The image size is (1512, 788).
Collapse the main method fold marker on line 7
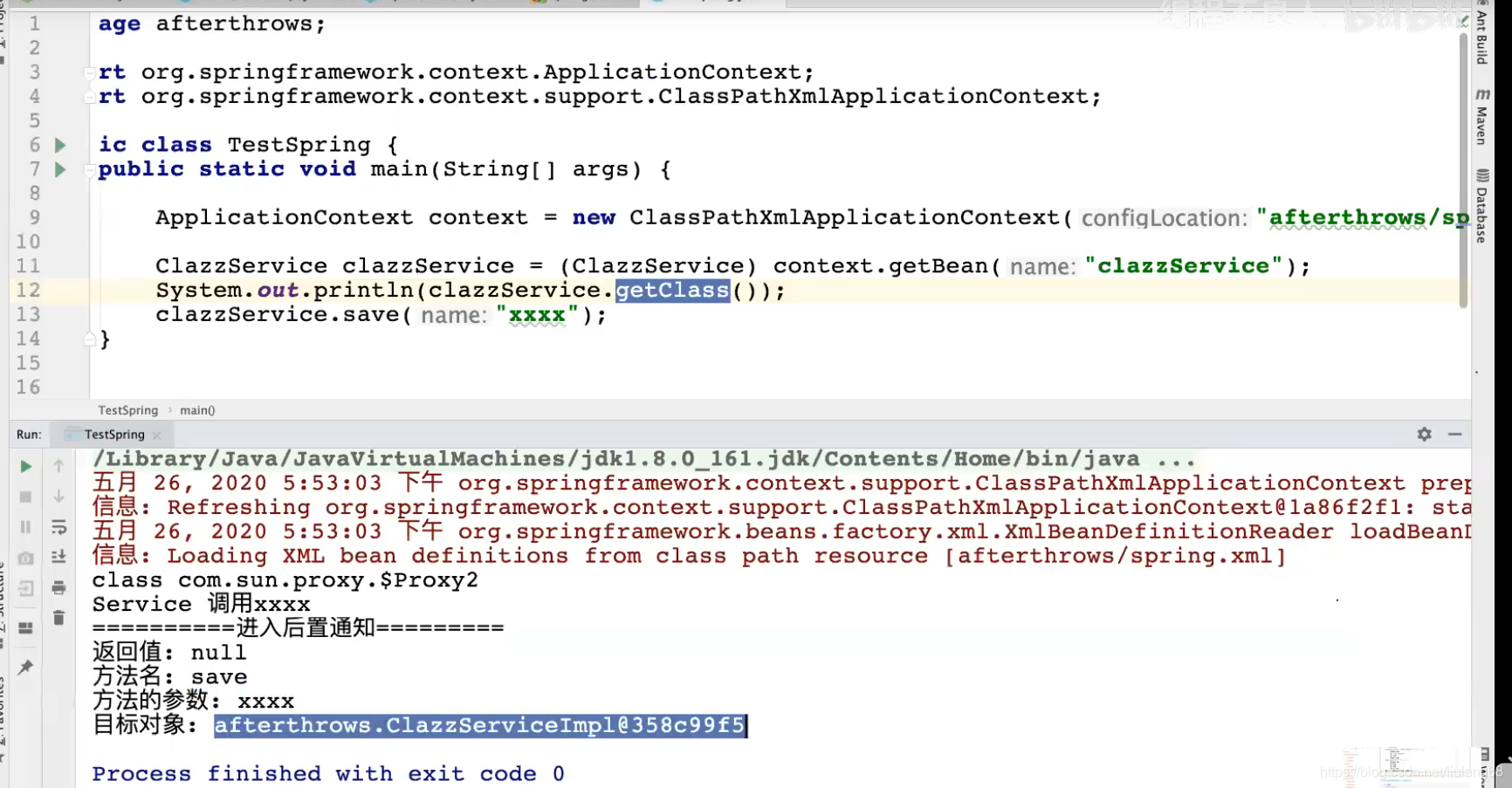click(x=89, y=169)
